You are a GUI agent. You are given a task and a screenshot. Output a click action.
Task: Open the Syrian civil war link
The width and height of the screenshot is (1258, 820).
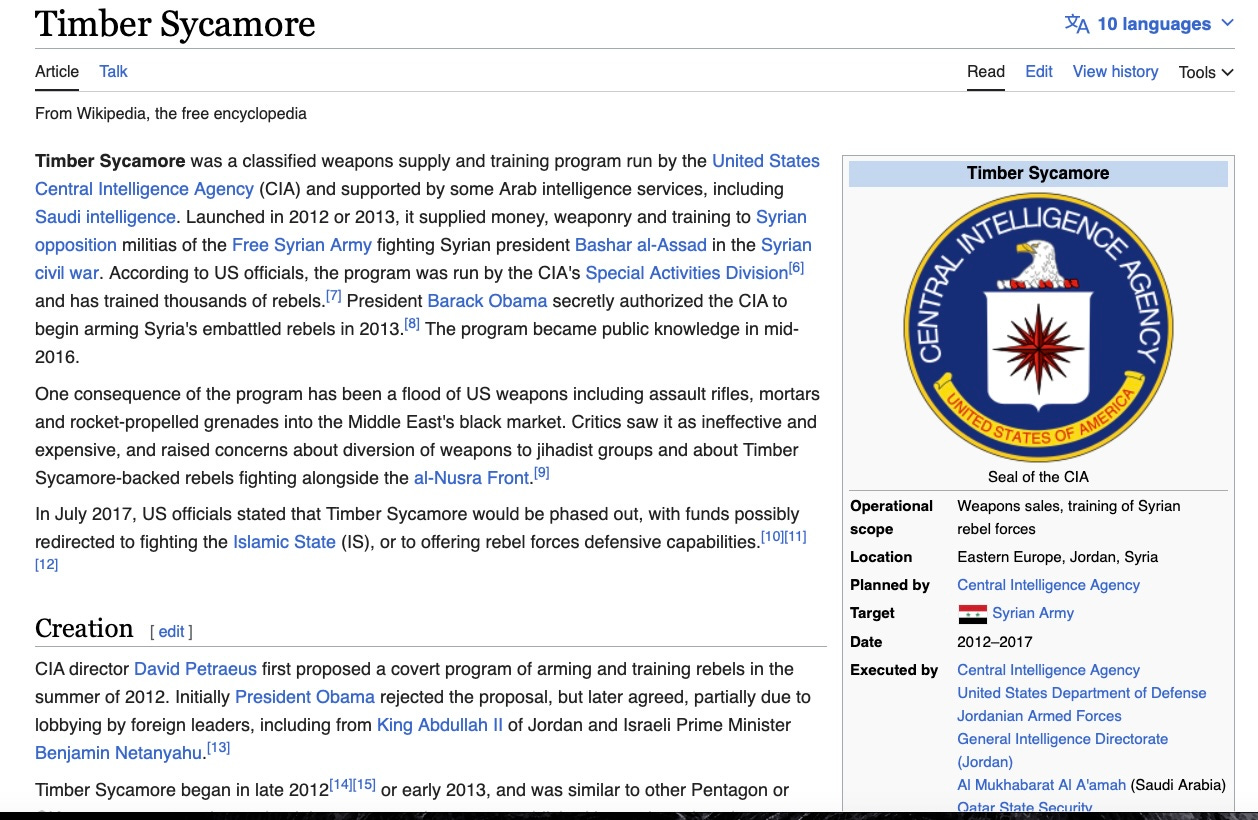tap(423, 259)
